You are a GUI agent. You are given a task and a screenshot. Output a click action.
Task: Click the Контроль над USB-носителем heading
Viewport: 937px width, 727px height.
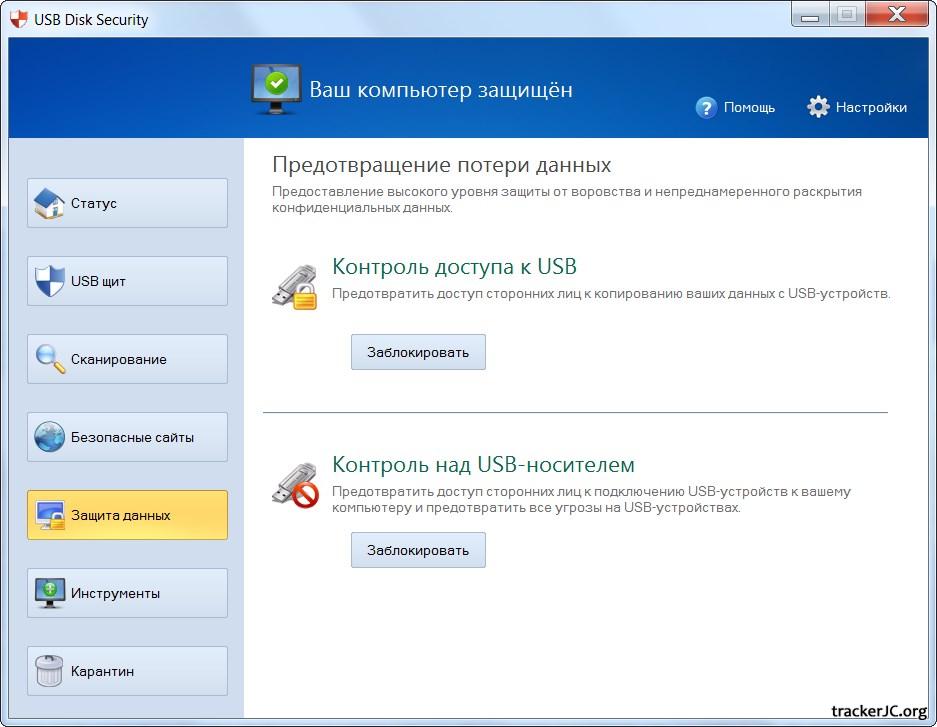[483, 465]
